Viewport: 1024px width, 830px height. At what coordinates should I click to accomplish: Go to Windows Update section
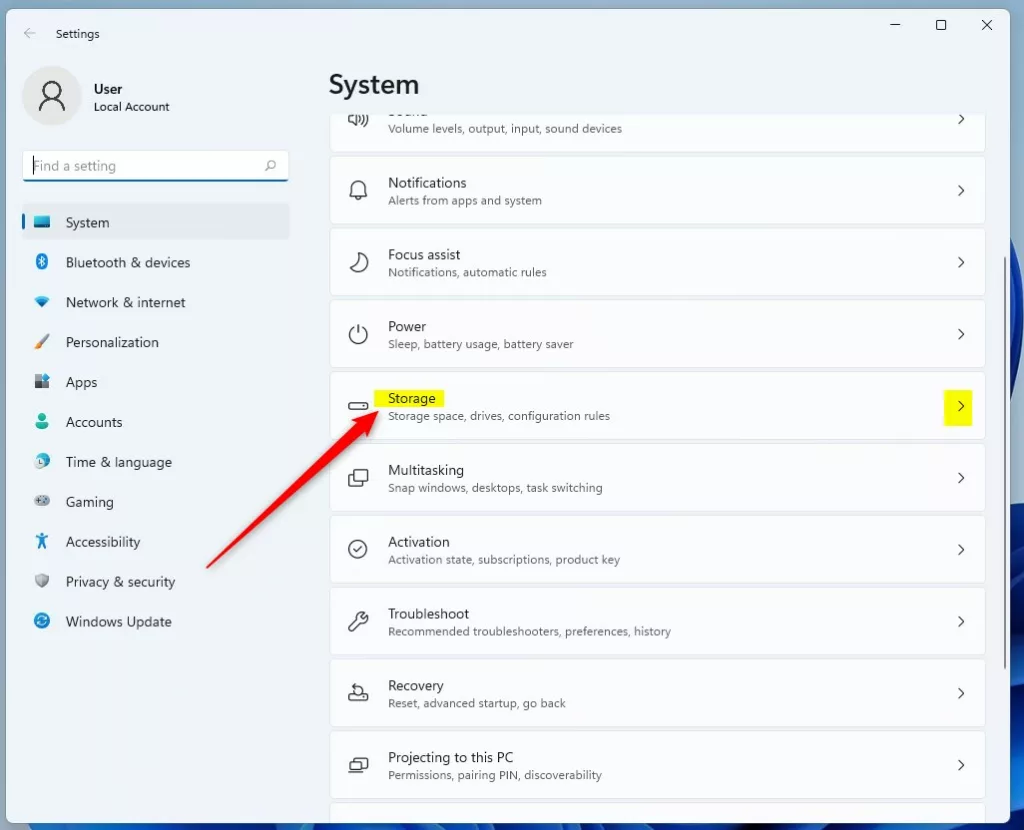pos(155,621)
